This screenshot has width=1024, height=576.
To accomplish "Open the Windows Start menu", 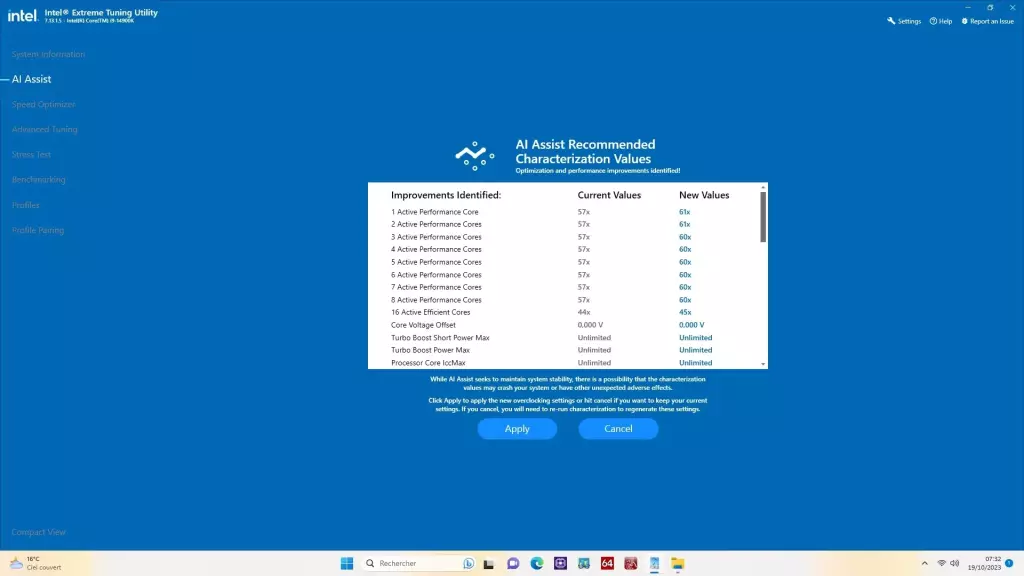I will [x=347, y=563].
